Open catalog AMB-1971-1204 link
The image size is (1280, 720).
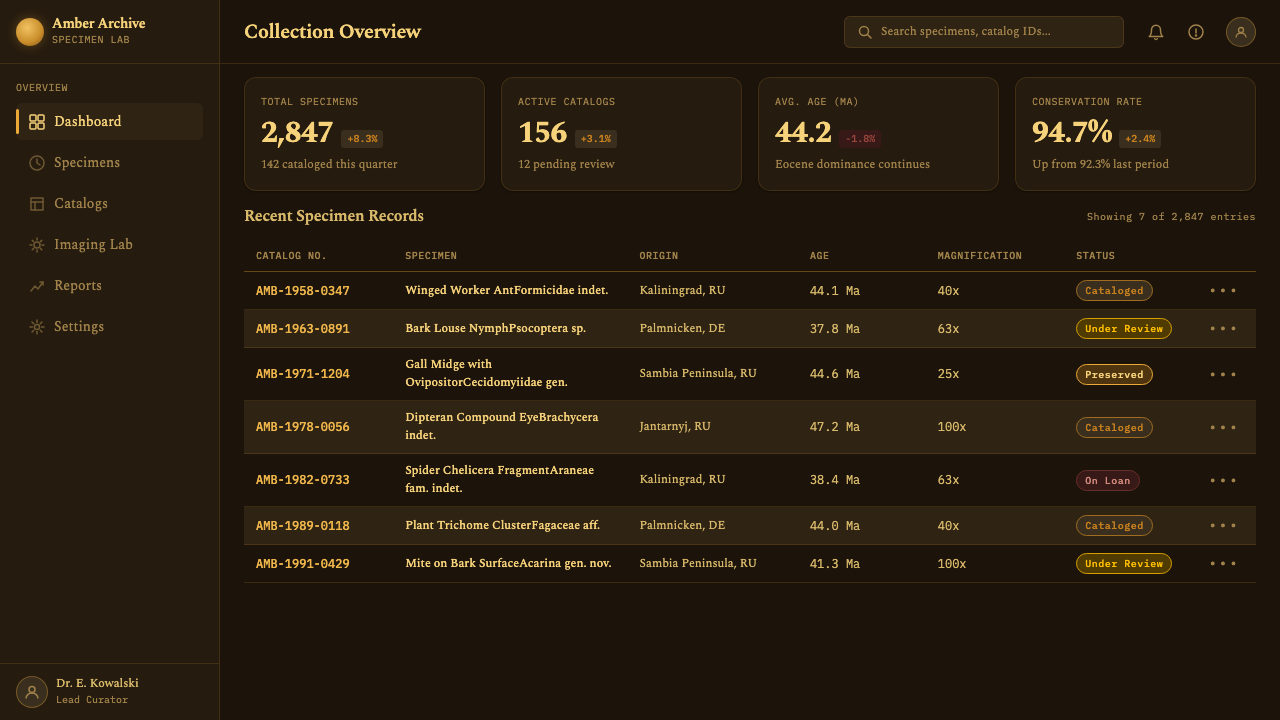[x=303, y=374]
